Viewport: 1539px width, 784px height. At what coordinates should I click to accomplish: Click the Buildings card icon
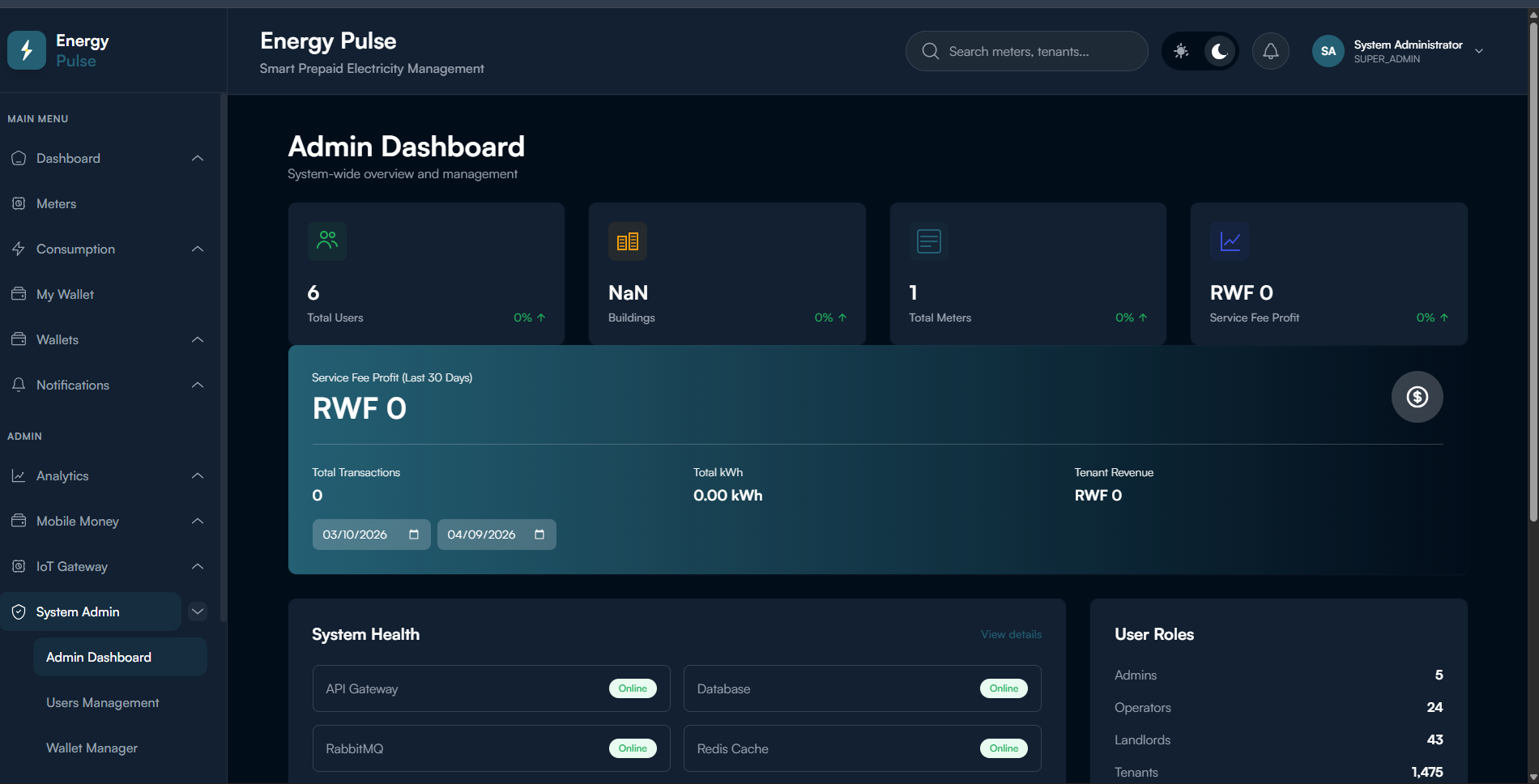coord(628,241)
